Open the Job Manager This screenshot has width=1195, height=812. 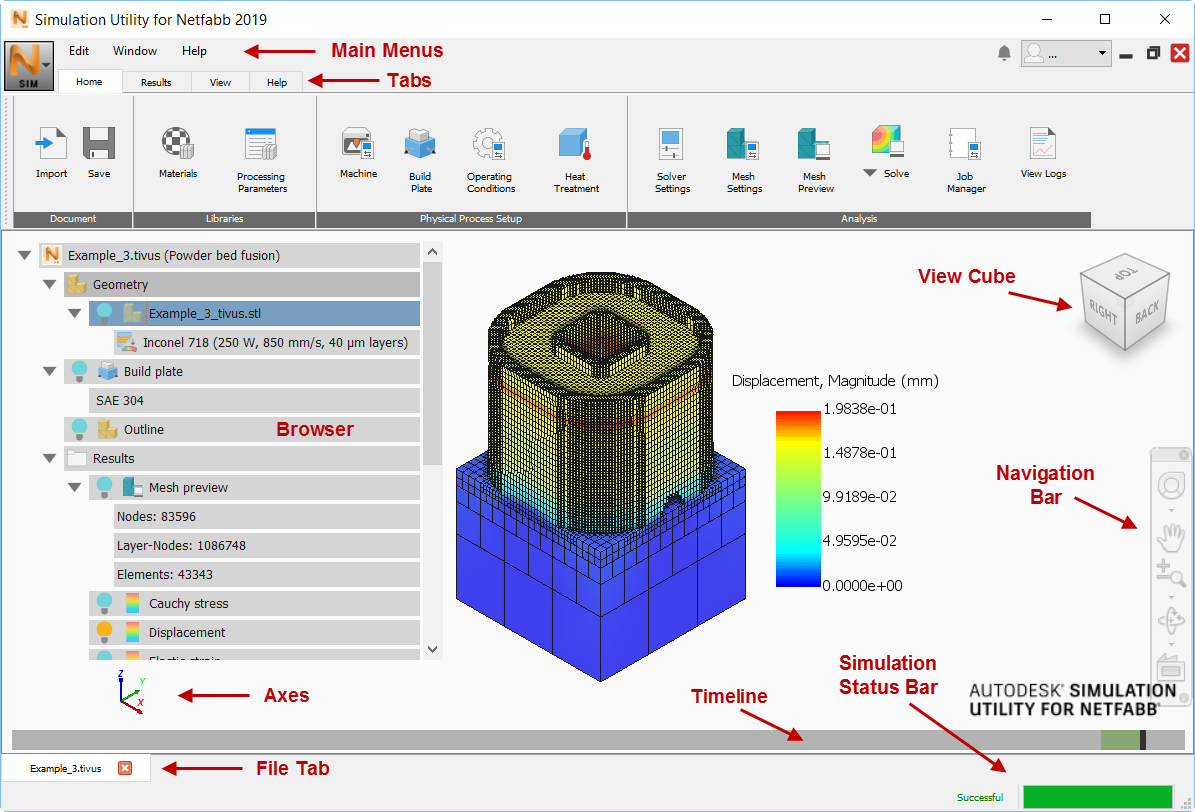click(x=964, y=143)
